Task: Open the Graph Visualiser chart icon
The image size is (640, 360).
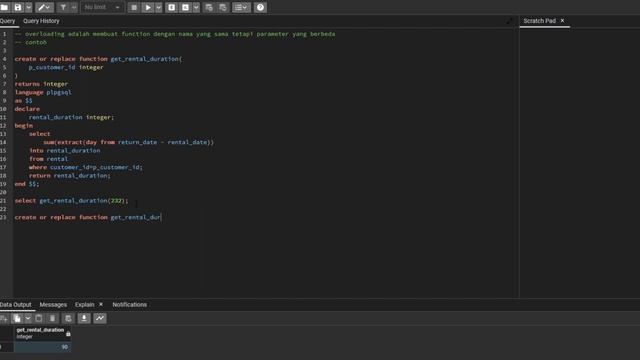Action: coord(100,318)
